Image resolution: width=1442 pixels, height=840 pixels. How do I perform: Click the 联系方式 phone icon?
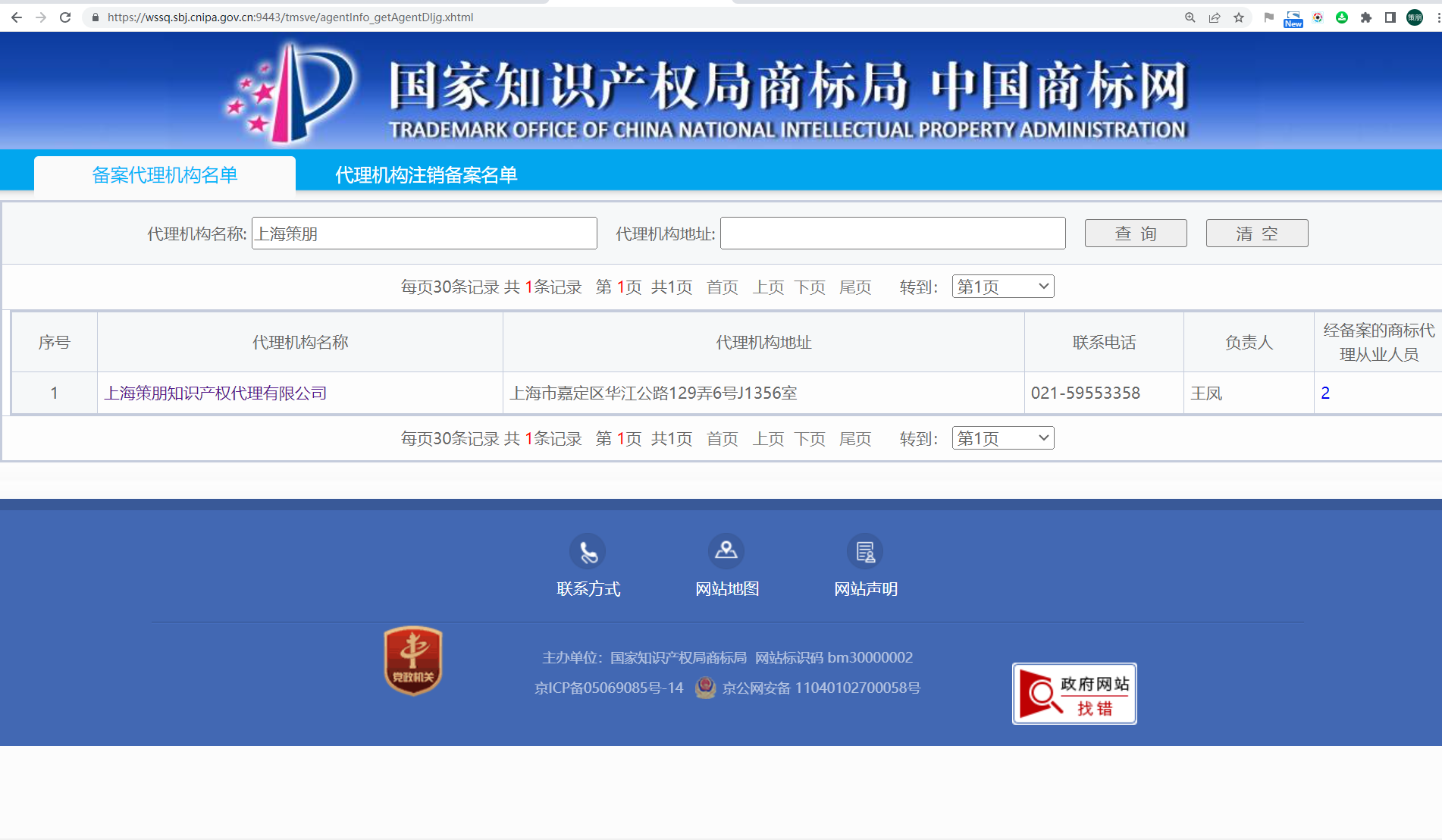(588, 551)
